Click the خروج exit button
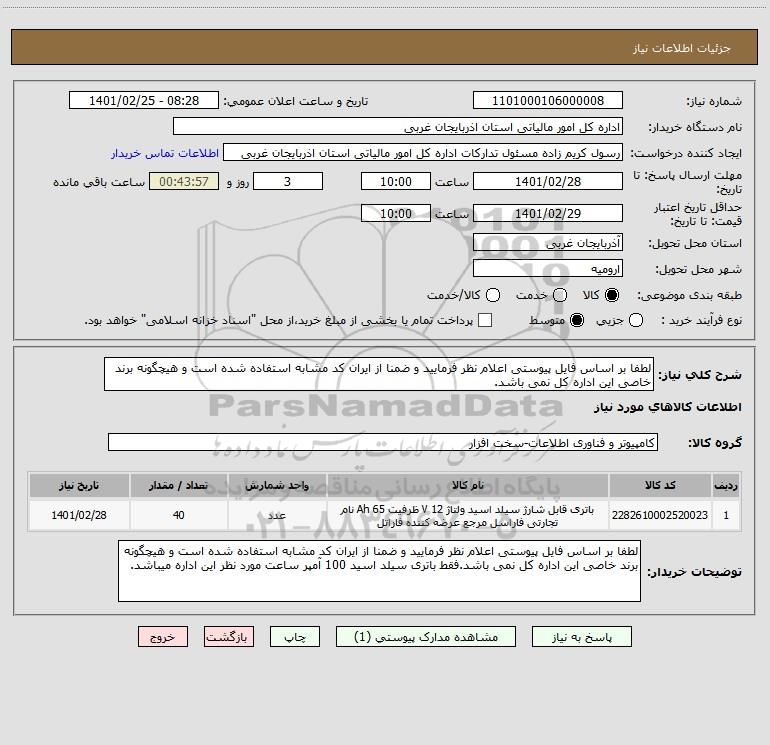The image size is (770, 745). 163,637
